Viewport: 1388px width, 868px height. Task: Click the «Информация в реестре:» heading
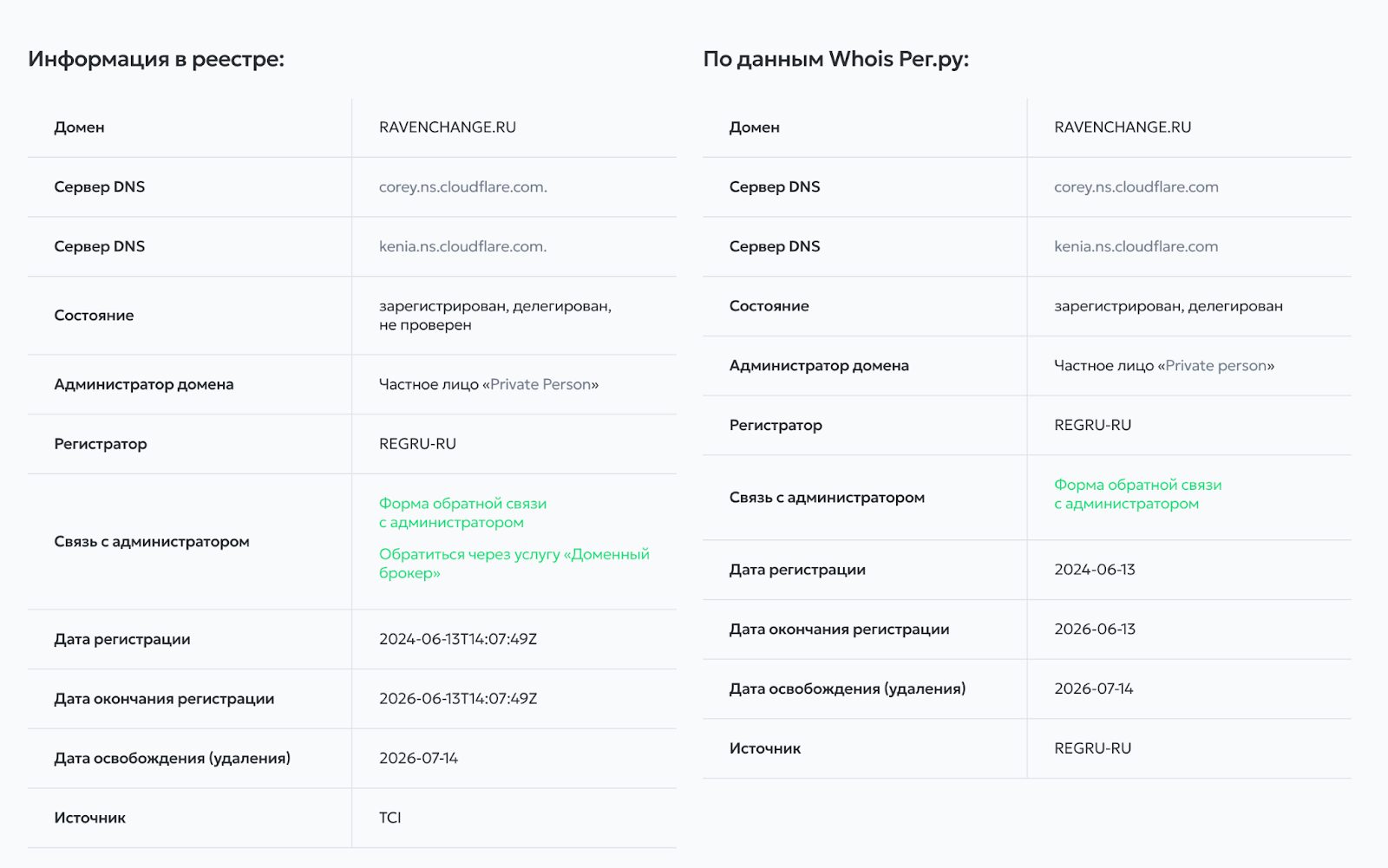pos(156,59)
